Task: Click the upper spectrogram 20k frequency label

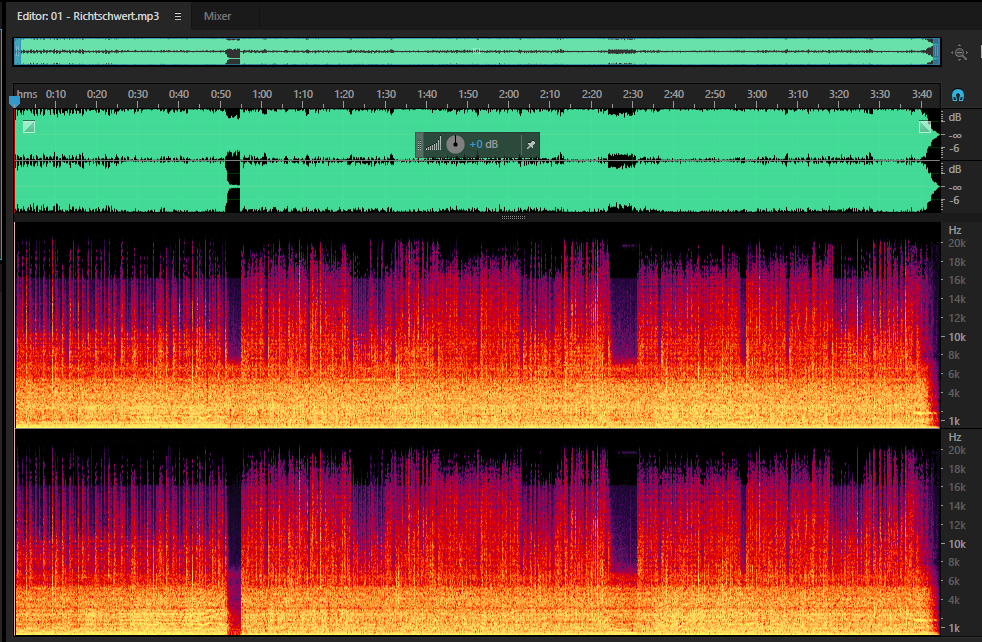Action: pos(956,243)
